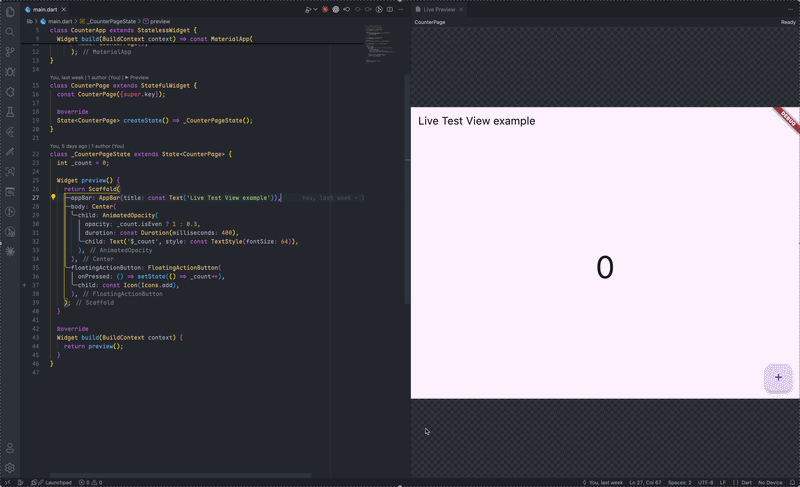Click the _count declaration on line 23

click(82, 163)
